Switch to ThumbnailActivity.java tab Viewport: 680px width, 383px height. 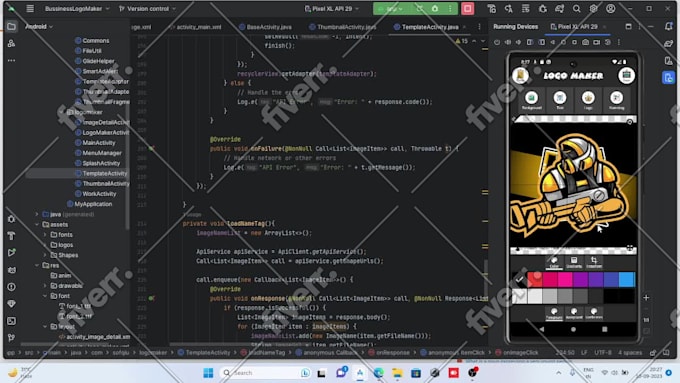tap(343, 27)
